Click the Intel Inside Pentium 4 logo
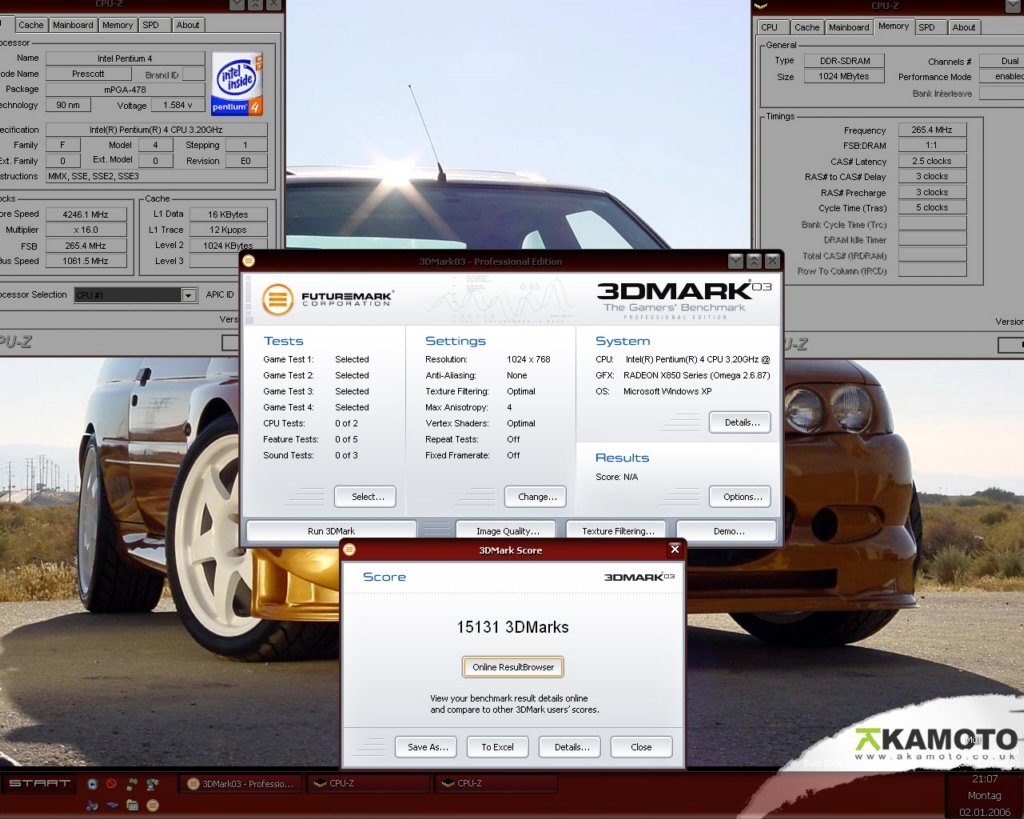Viewport: 1024px width, 819px height. 237,84
